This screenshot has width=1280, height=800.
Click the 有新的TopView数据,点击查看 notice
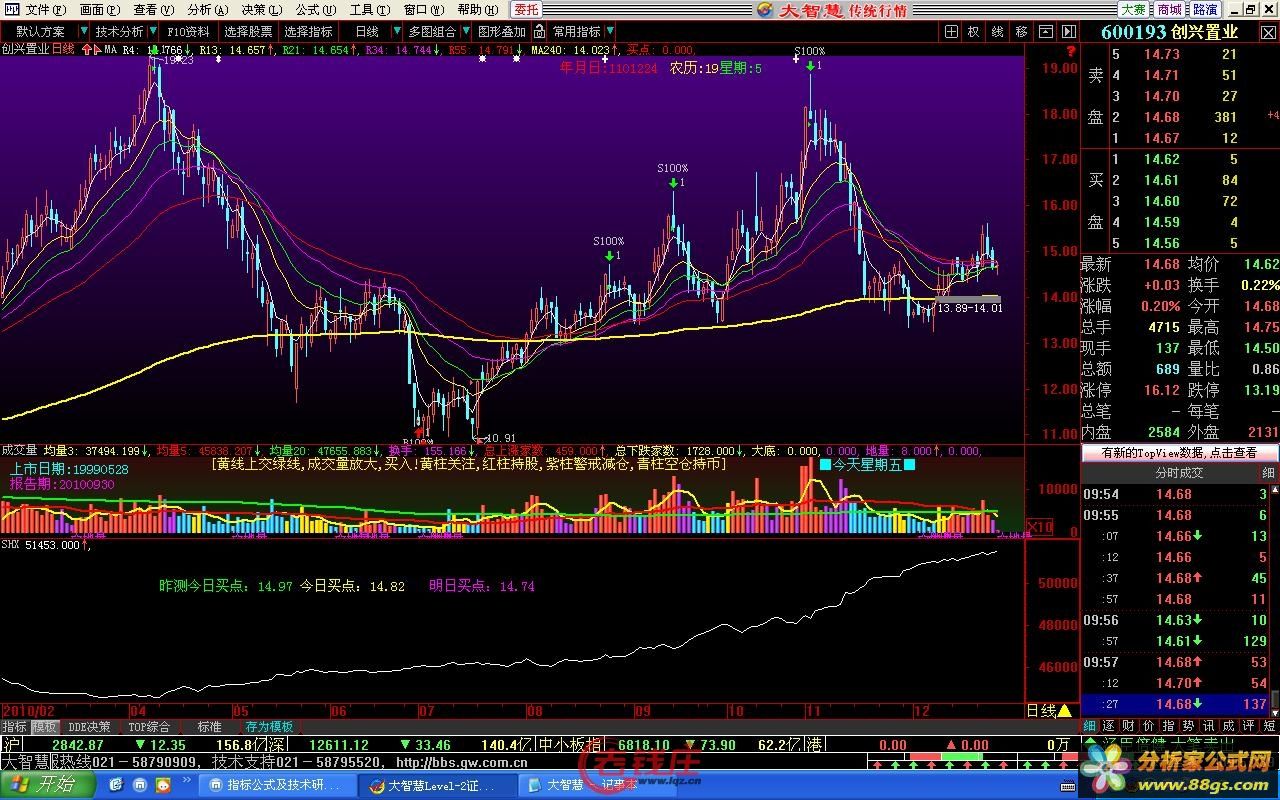click(1179, 453)
